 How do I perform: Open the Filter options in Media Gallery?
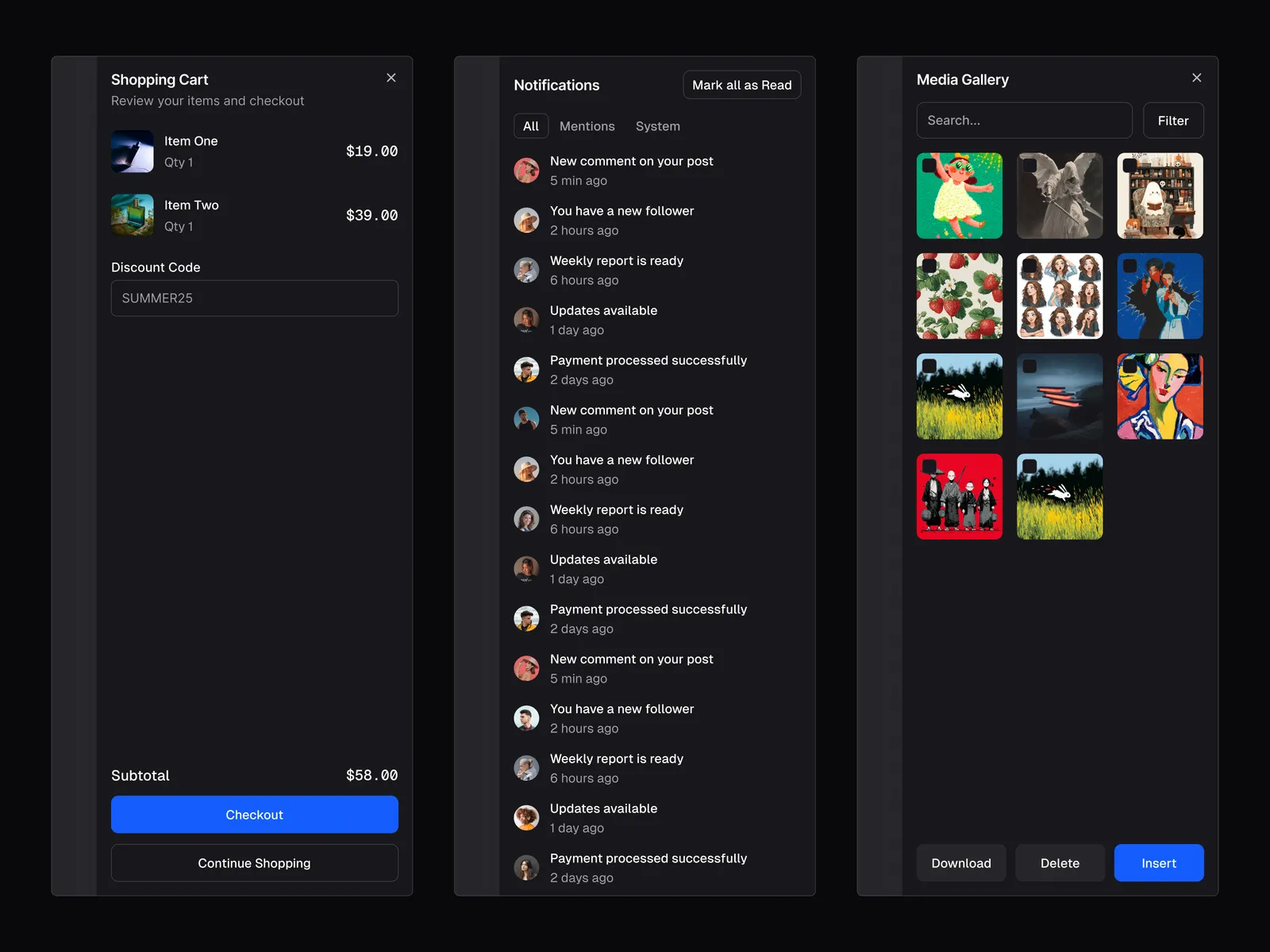point(1172,121)
